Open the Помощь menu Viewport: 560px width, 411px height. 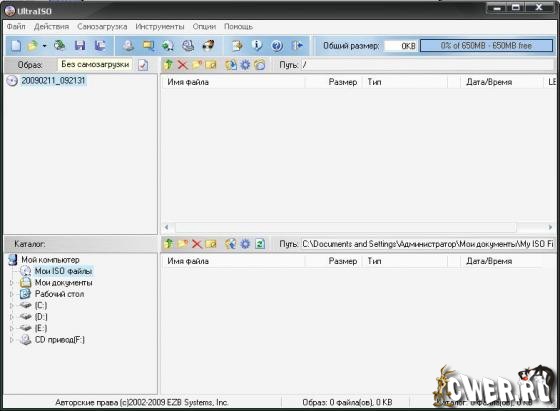coord(238,27)
